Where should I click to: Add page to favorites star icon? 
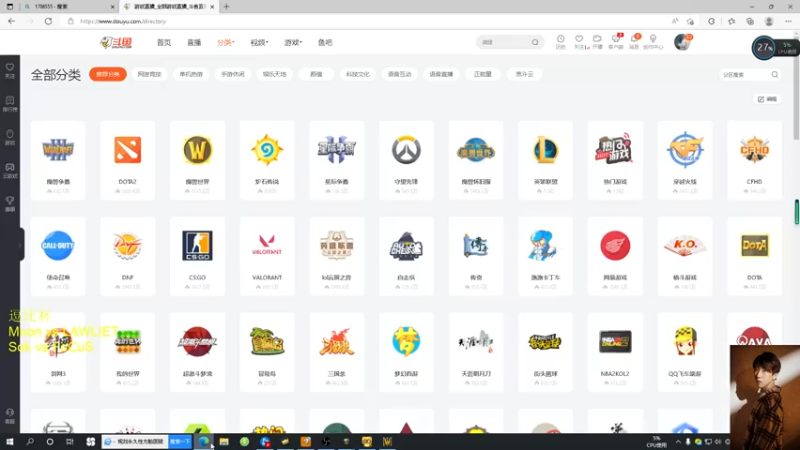(x=690, y=21)
